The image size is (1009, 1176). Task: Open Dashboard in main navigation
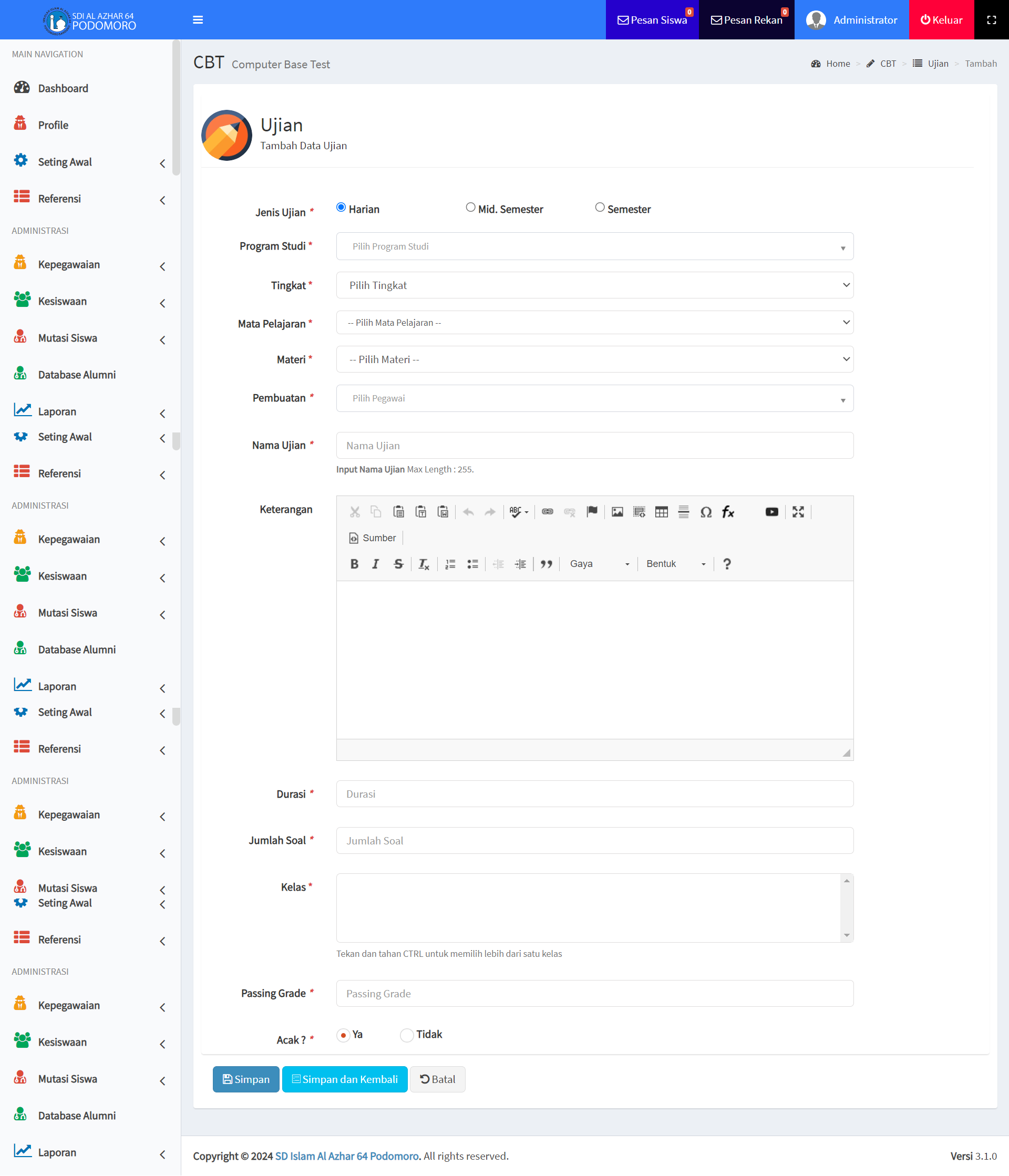pyautogui.click(x=63, y=88)
